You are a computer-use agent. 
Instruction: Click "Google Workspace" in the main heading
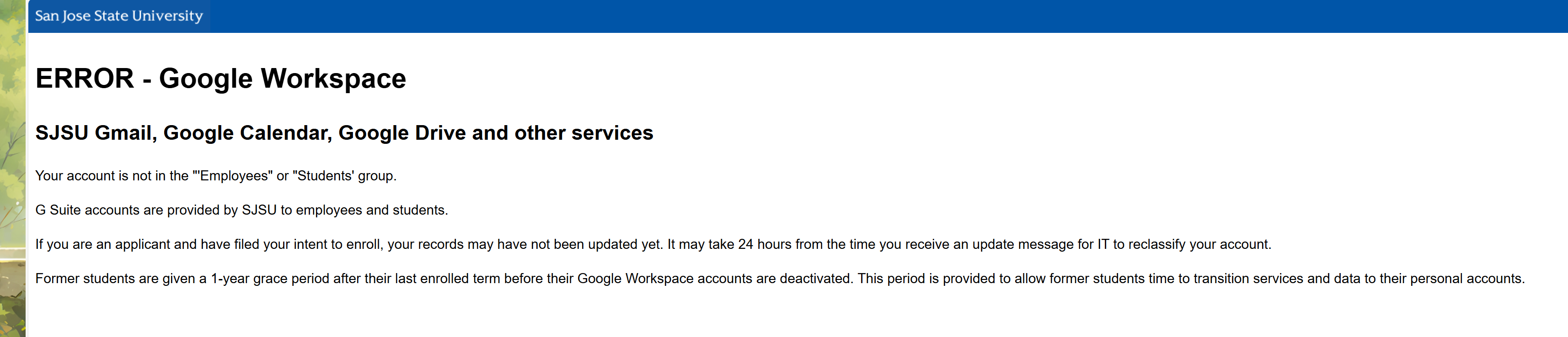coord(282,79)
